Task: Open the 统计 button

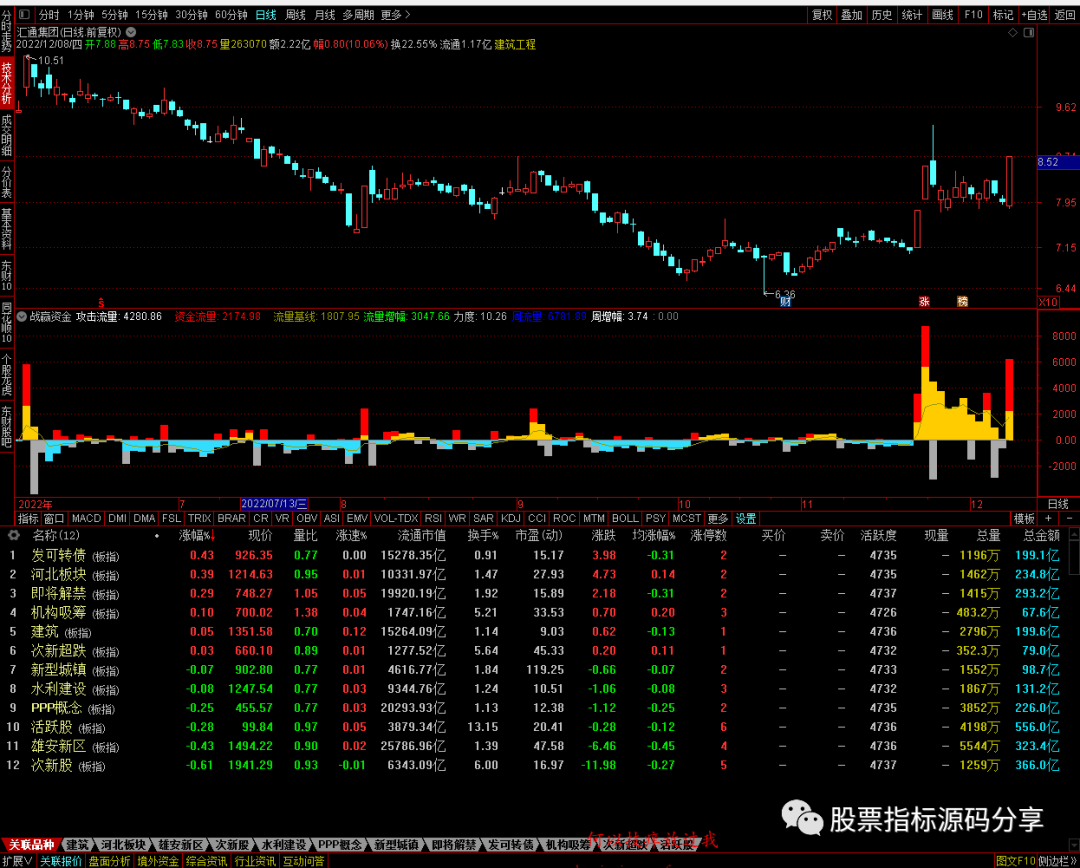Action: (912, 14)
